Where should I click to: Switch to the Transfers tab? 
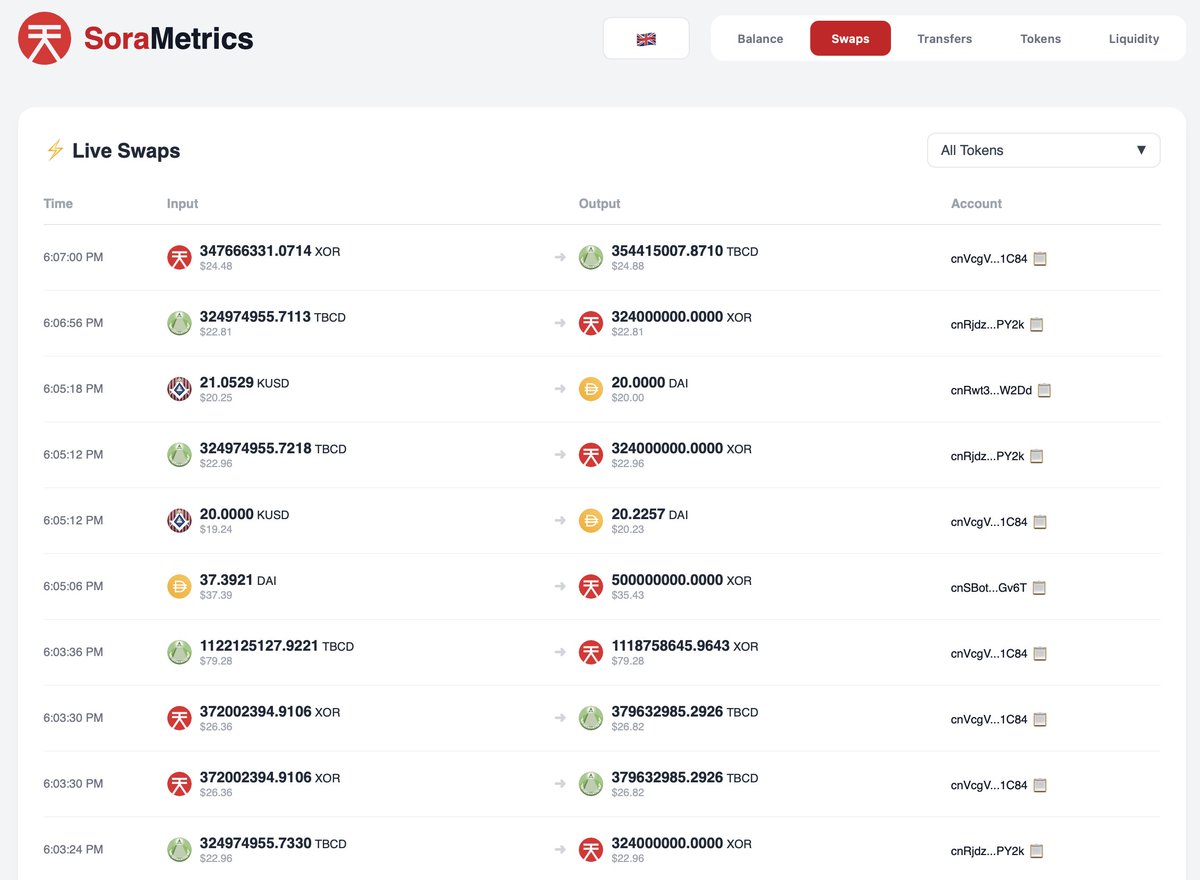point(944,38)
